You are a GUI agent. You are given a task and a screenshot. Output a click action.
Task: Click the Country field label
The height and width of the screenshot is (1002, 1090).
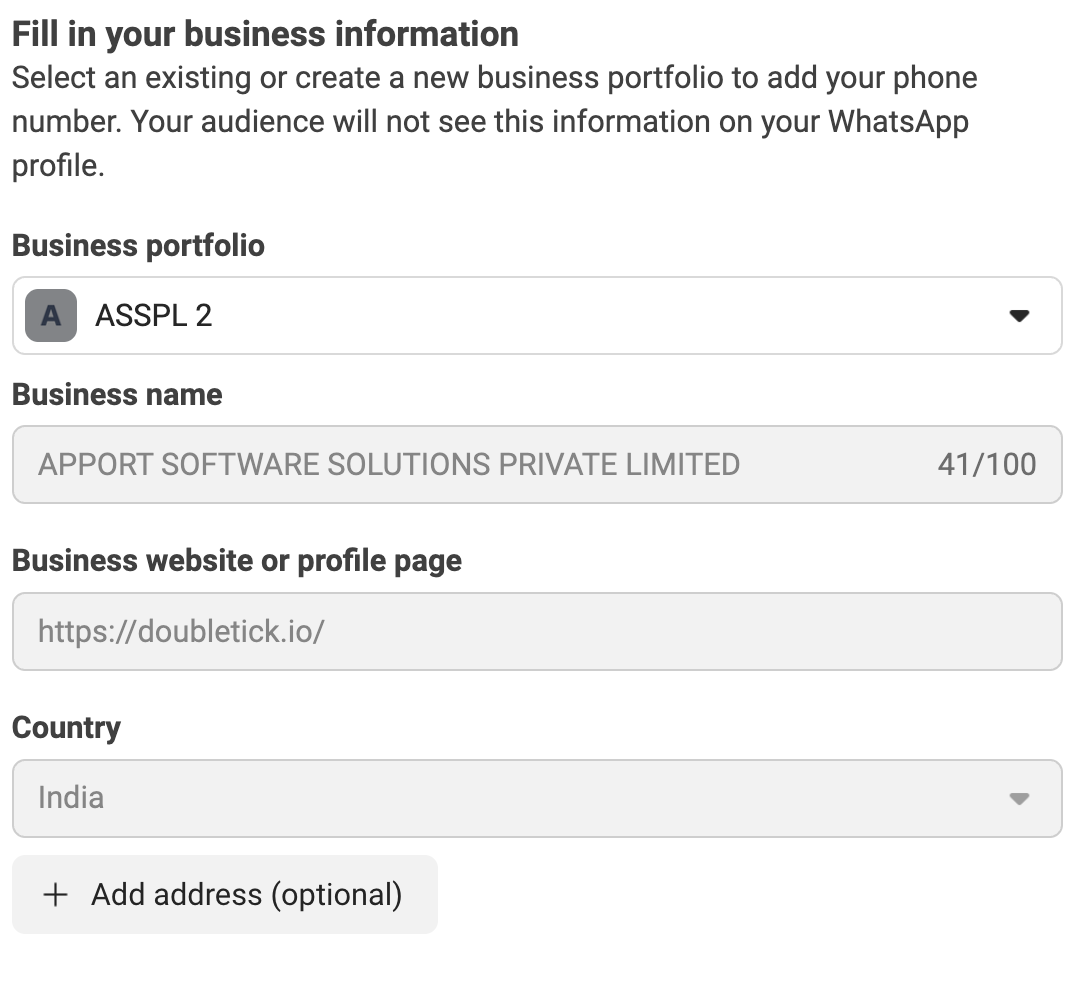(x=66, y=728)
